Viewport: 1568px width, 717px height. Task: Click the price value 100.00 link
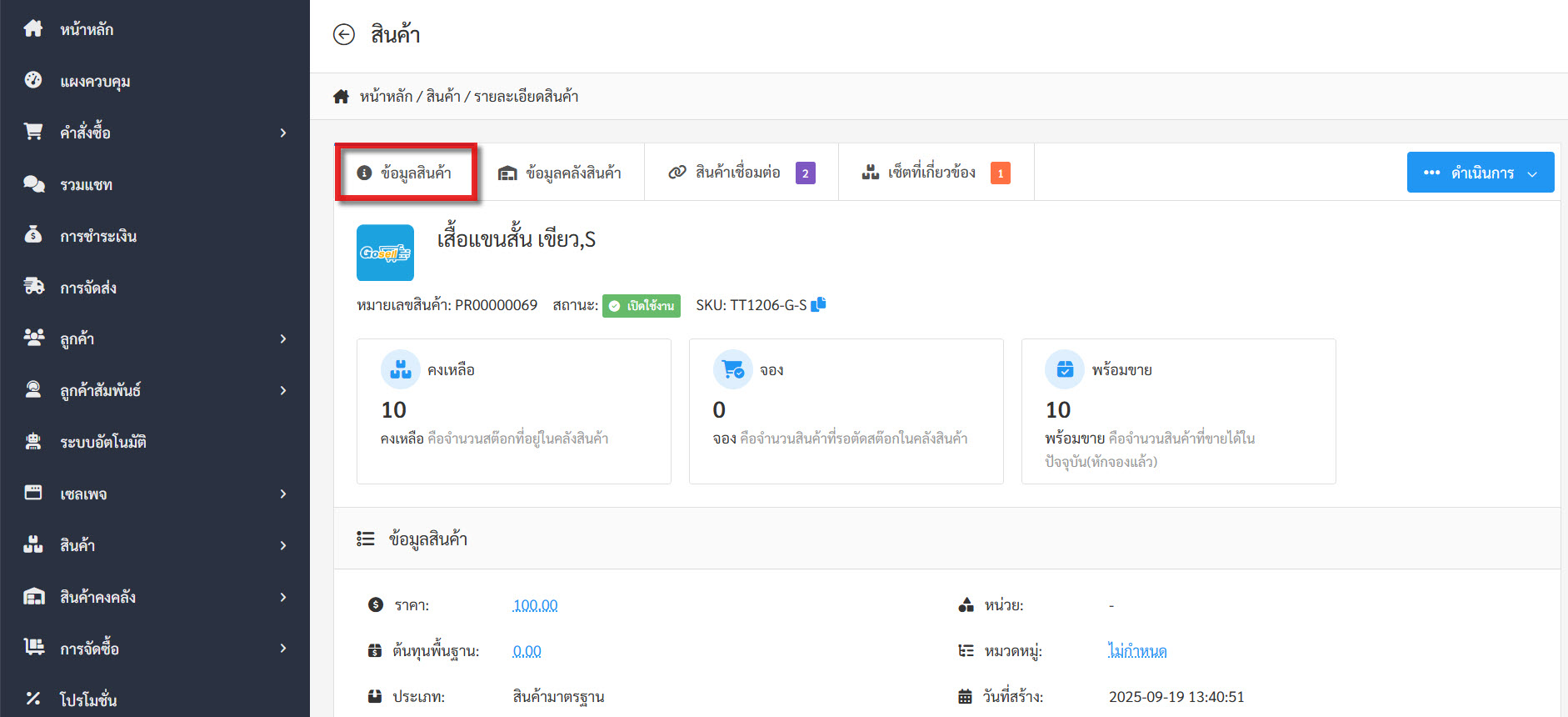535,605
